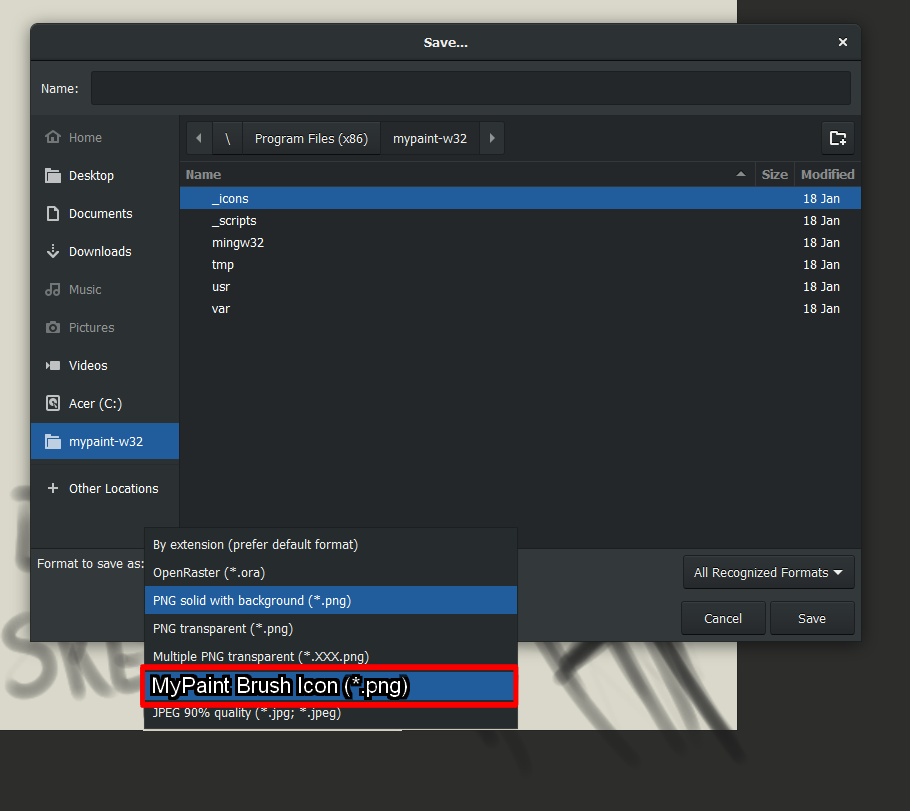The width and height of the screenshot is (910, 811).
Task: Select the _scripts folder
Action: pos(520,220)
